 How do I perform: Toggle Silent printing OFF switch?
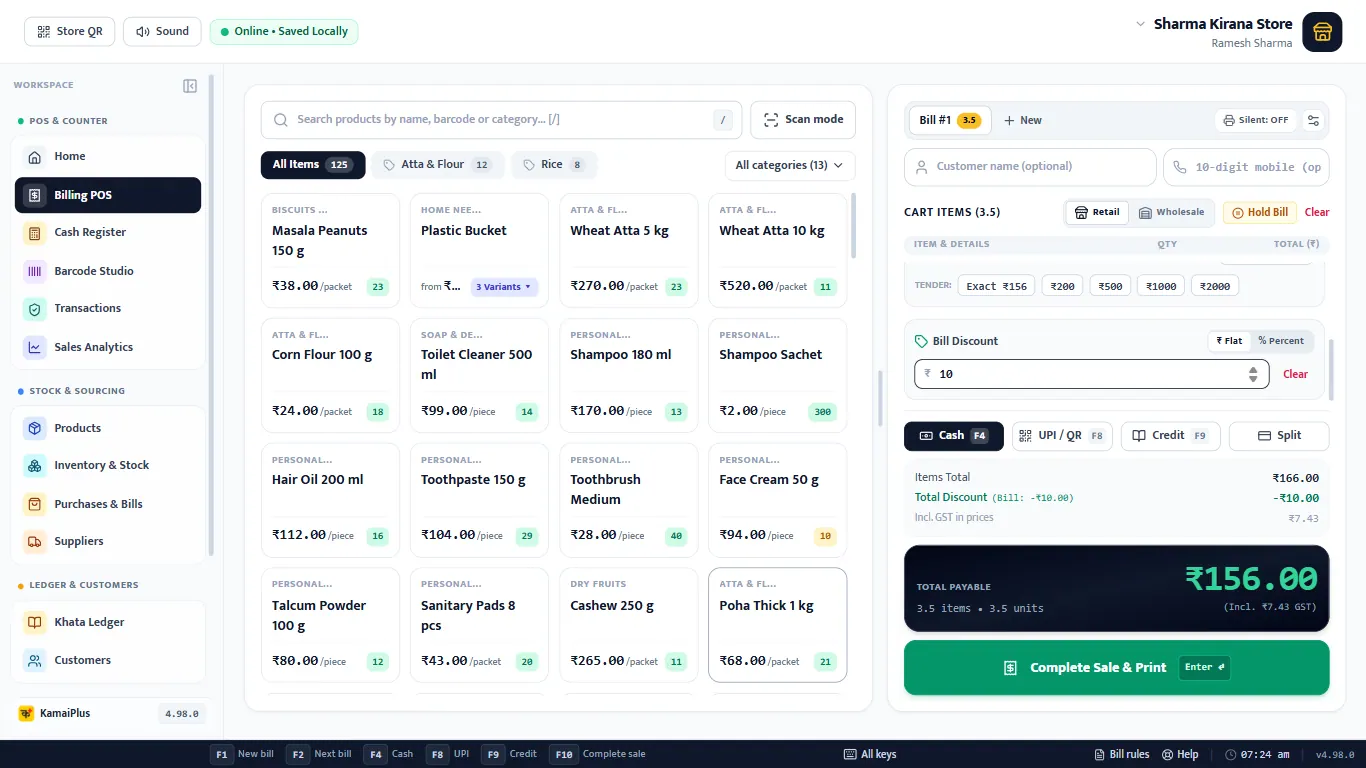[x=1256, y=120]
